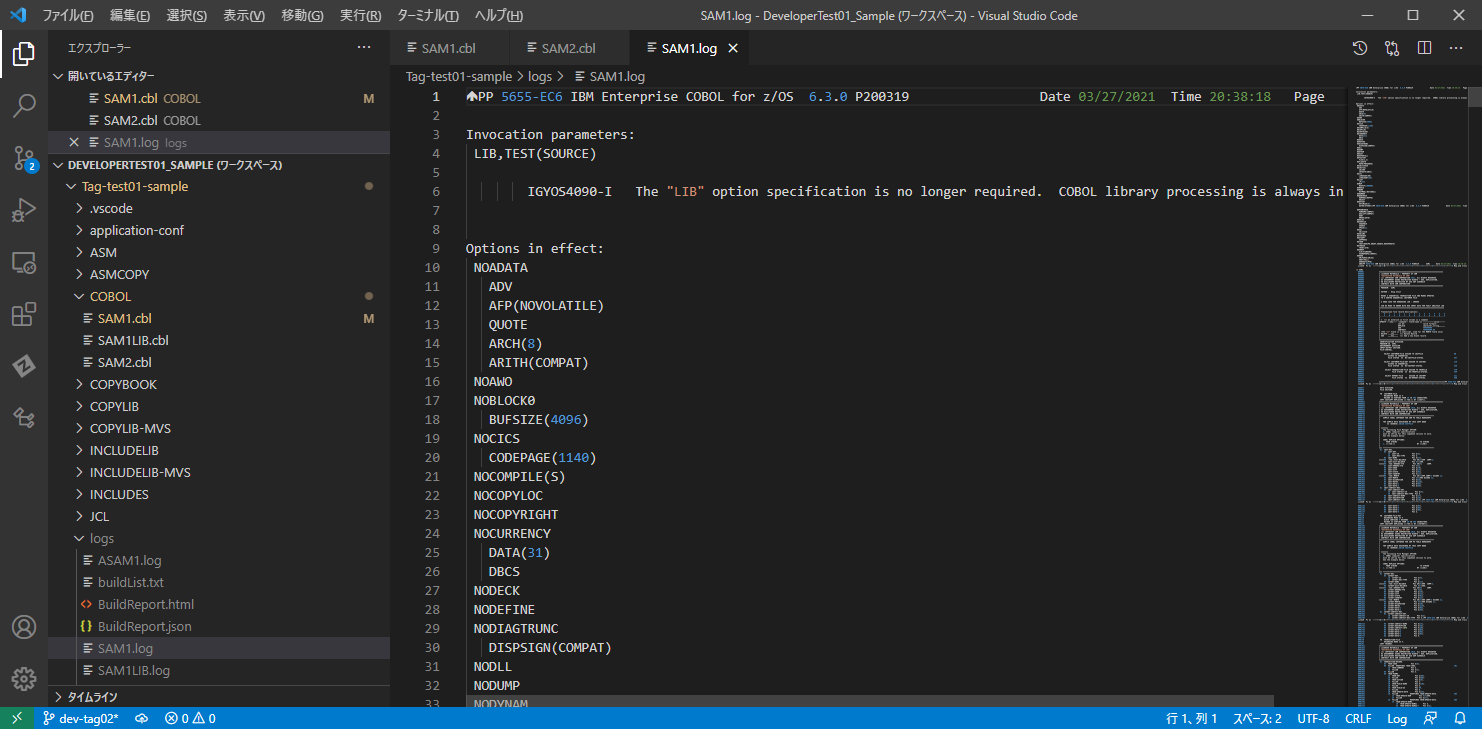
Task: Open the Accounts icon in activity bar
Action: point(24,627)
